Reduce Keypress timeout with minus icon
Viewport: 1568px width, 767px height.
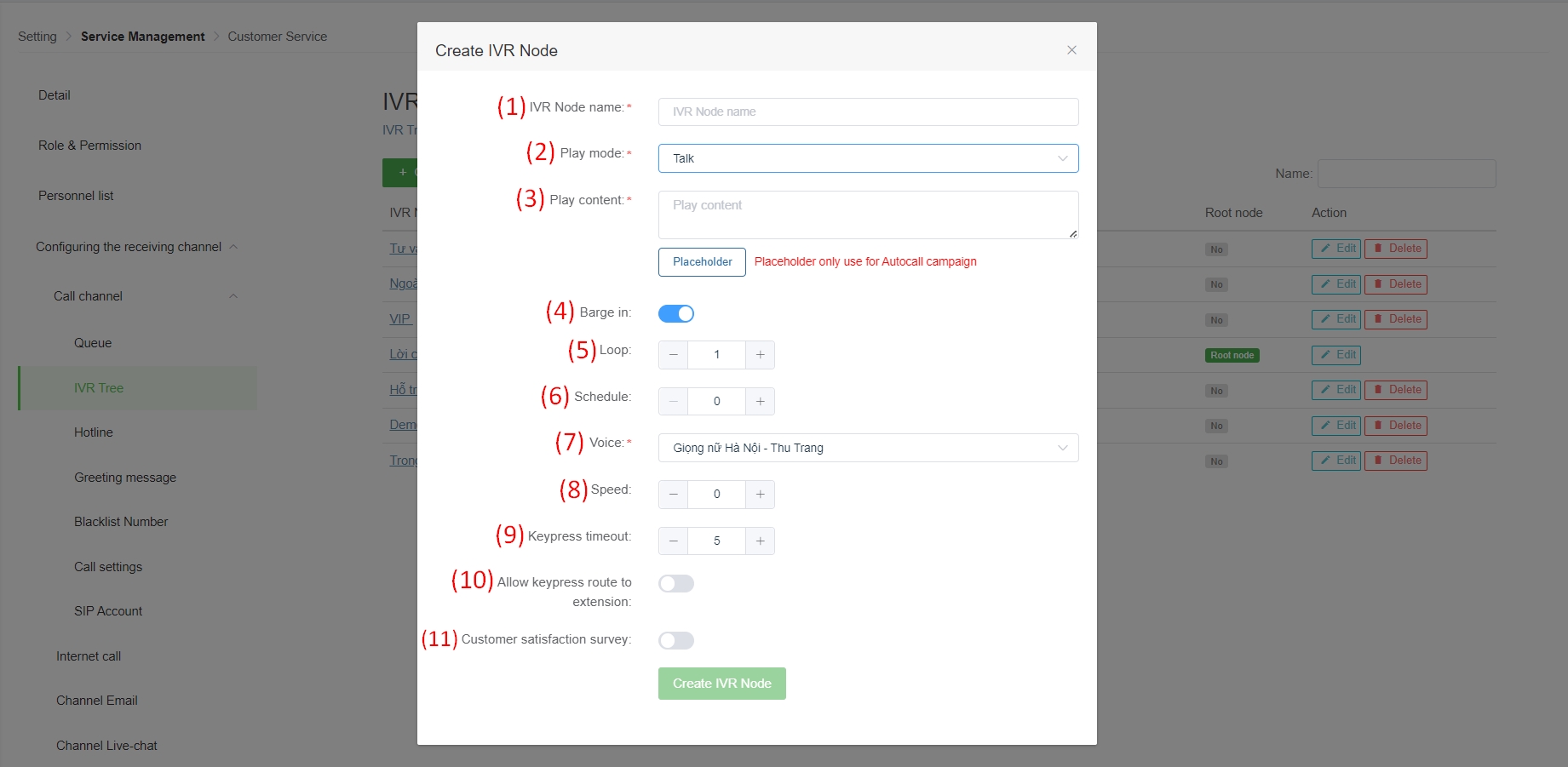(x=674, y=541)
